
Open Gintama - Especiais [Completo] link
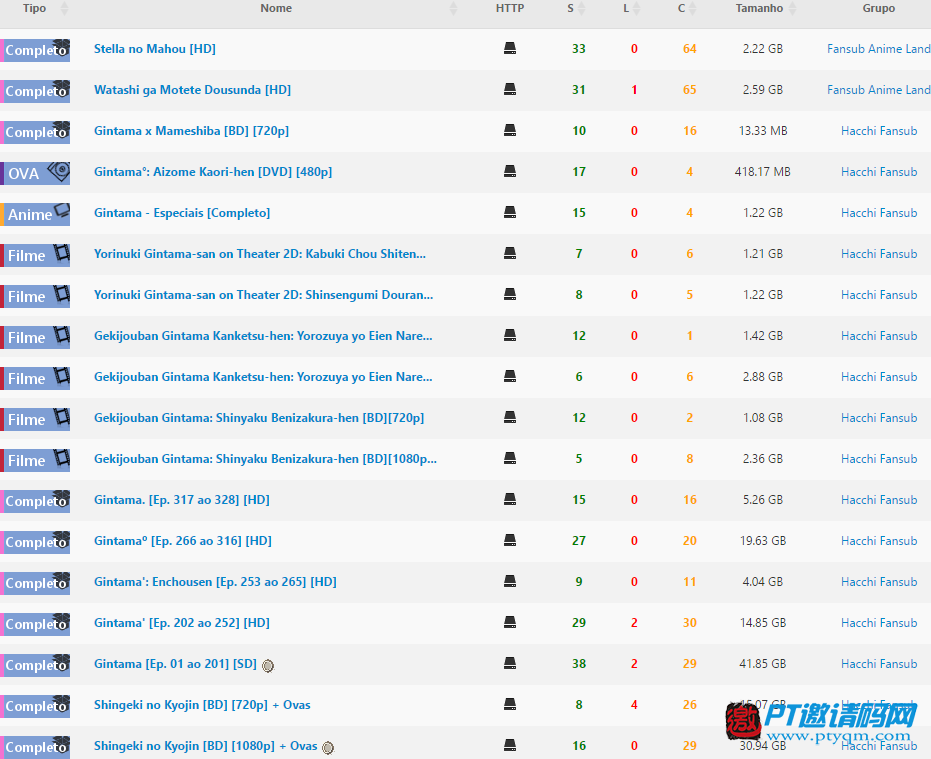182,213
